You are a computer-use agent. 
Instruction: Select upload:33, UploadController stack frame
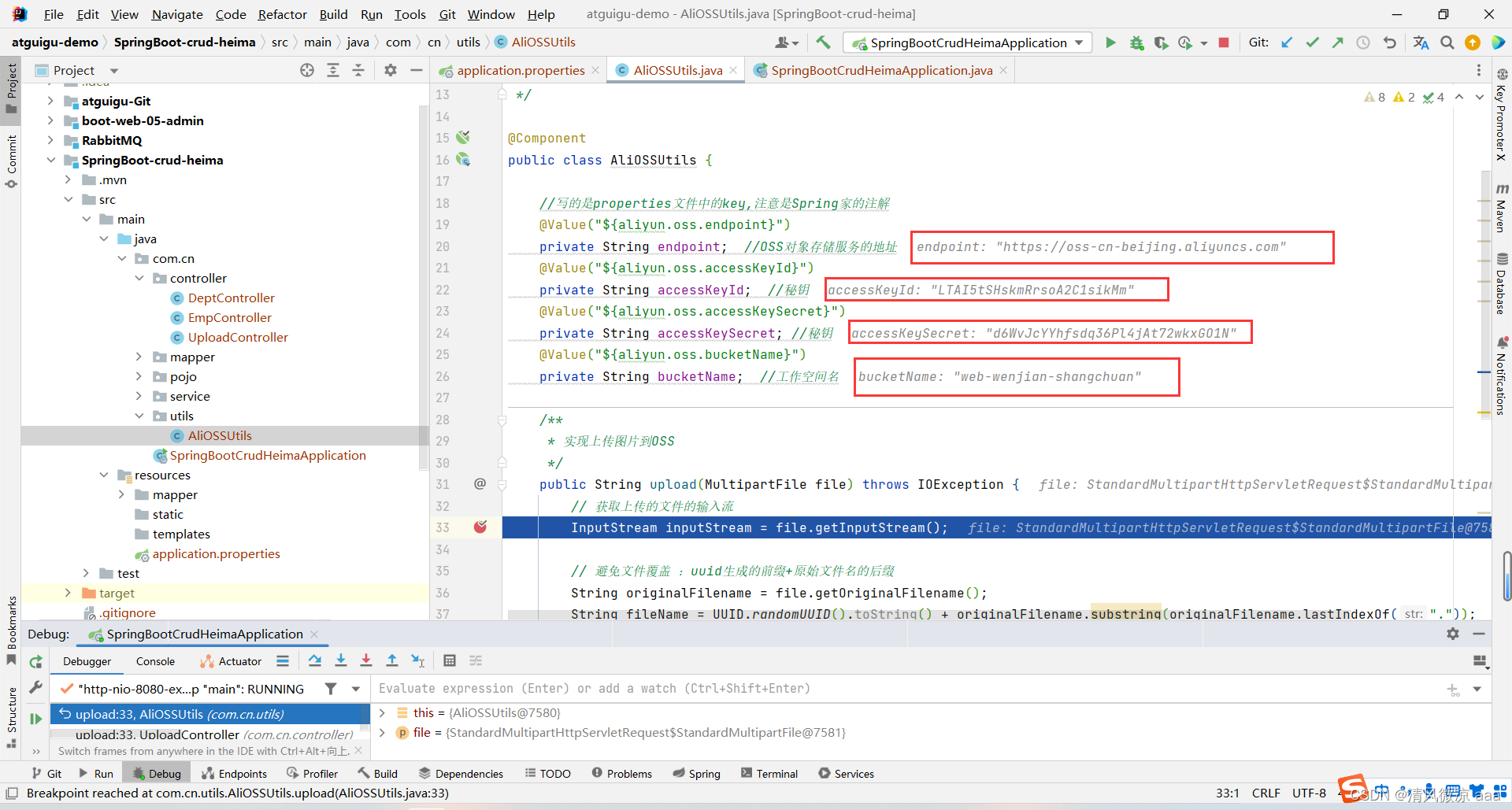pos(209,734)
